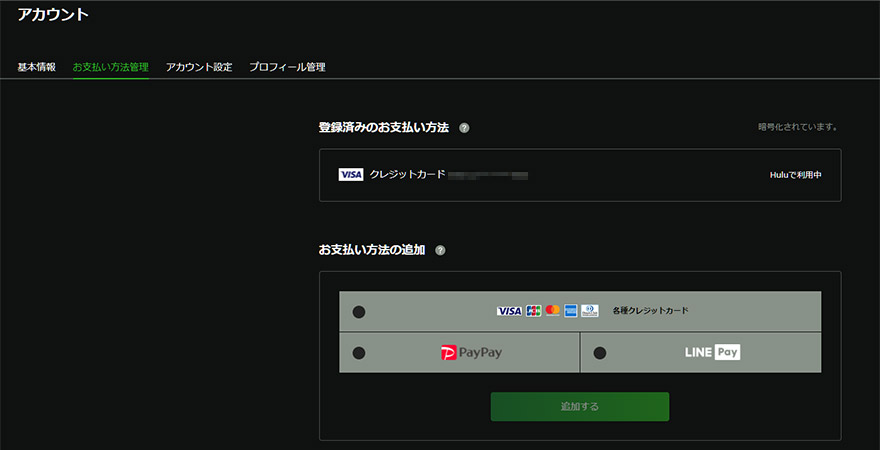The height and width of the screenshot is (450, 880).
Task: Click the クレジットカード label in registered method
Action: point(407,175)
